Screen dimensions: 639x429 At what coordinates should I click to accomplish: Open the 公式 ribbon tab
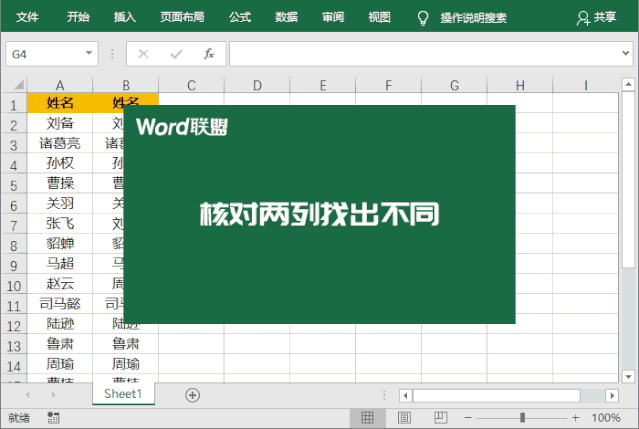[240, 17]
